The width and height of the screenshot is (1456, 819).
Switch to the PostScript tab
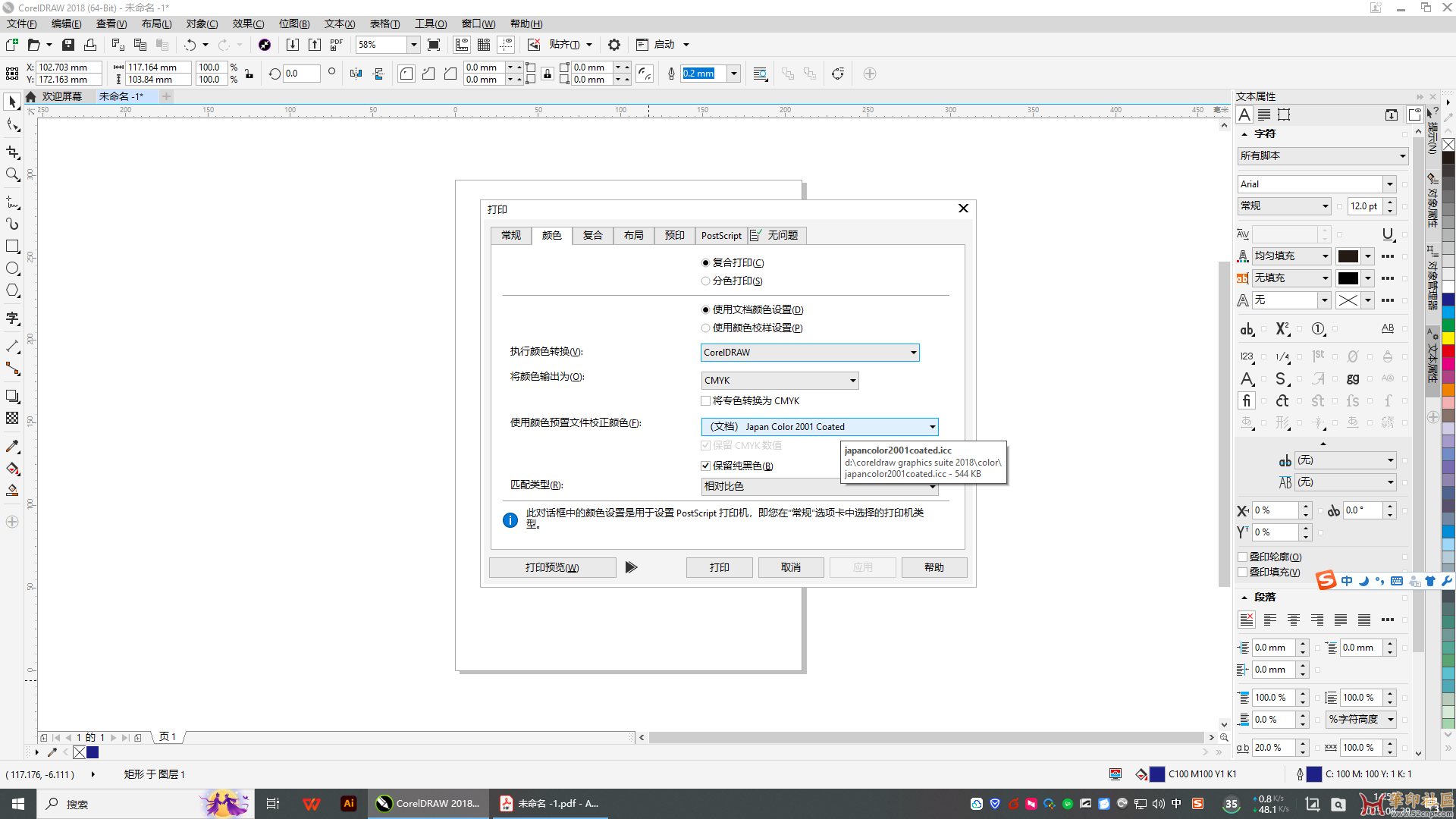(721, 235)
